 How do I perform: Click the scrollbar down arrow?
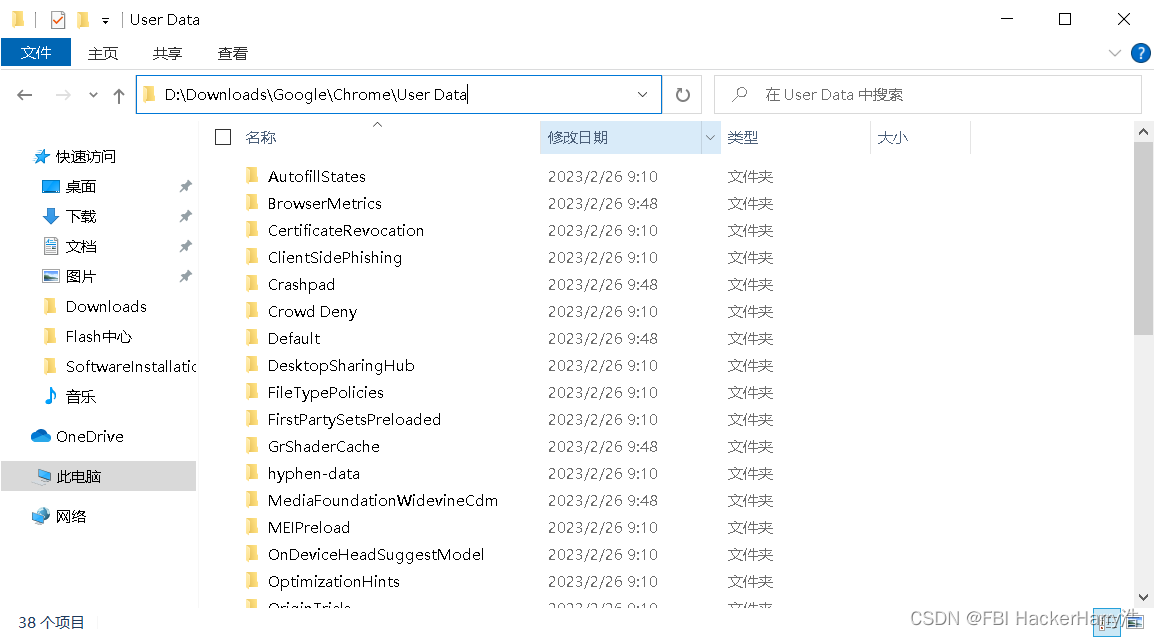point(1143,597)
